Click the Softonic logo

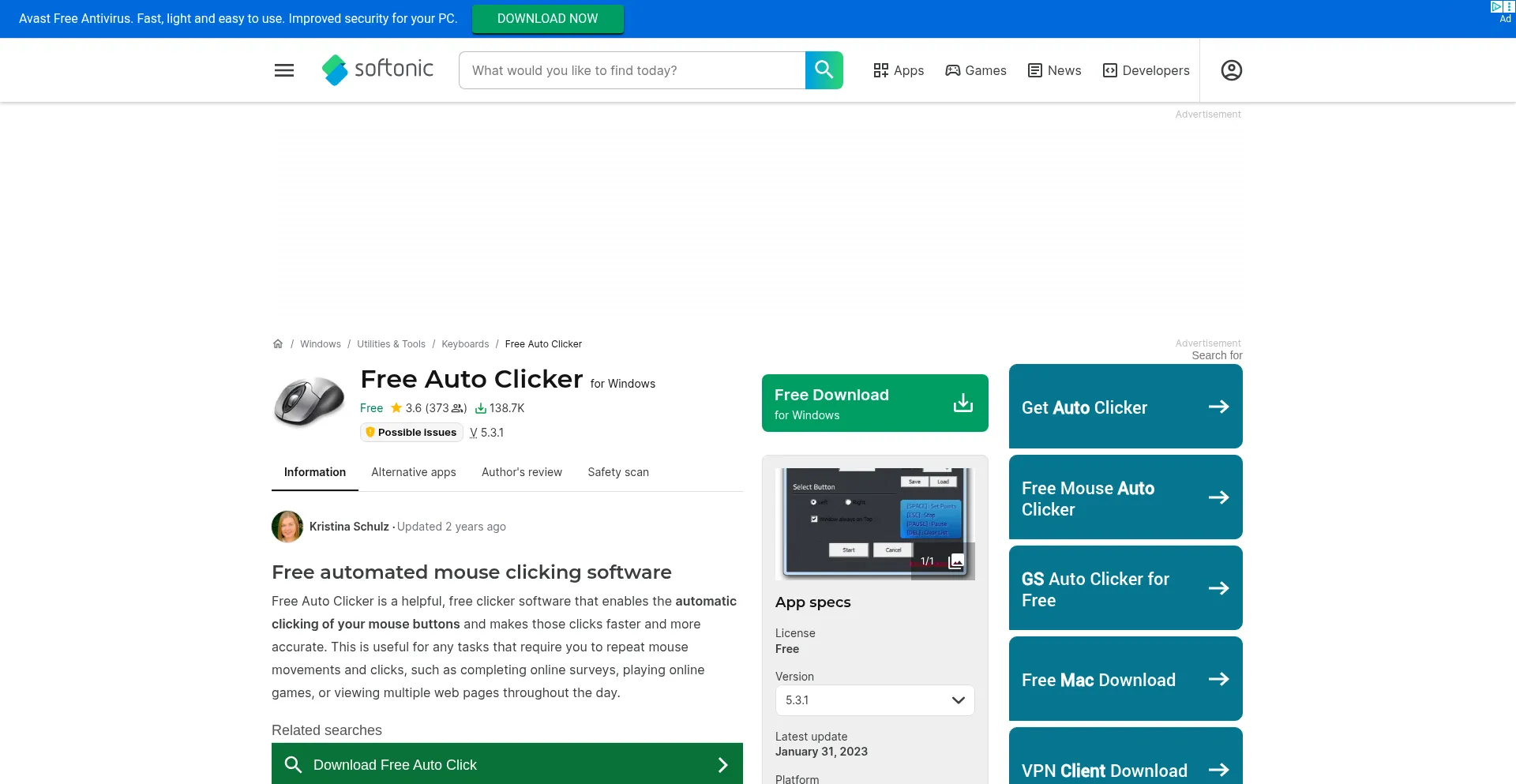pyautogui.click(x=377, y=69)
